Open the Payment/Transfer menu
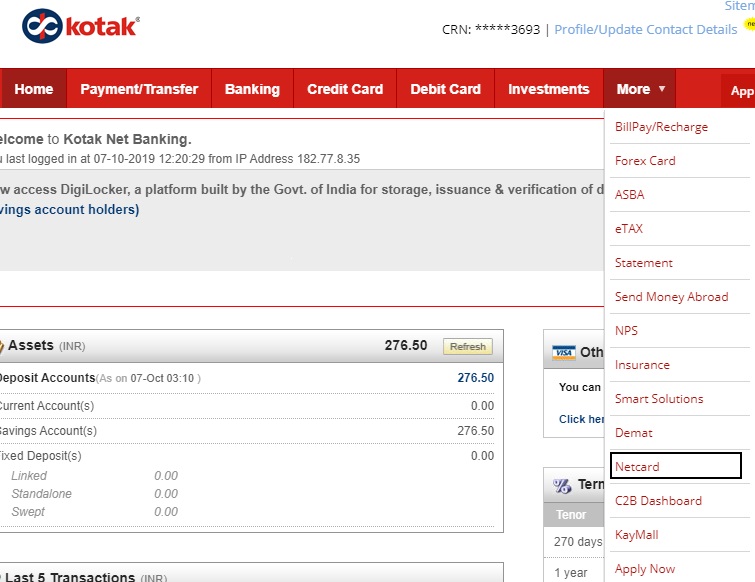Viewport: 755px width, 582px height. click(x=139, y=89)
